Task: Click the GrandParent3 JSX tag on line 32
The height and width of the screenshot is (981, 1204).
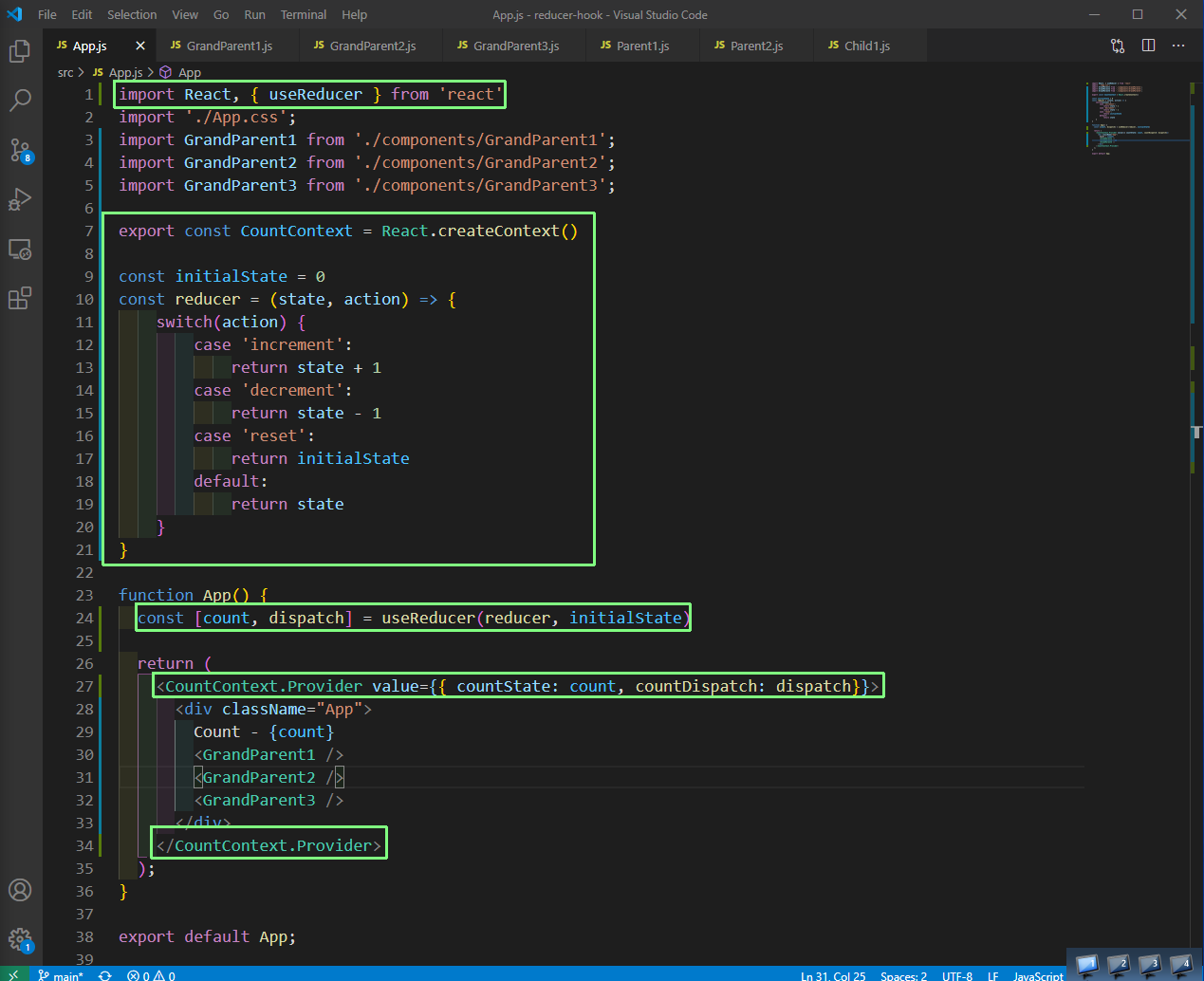Action: [x=269, y=800]
